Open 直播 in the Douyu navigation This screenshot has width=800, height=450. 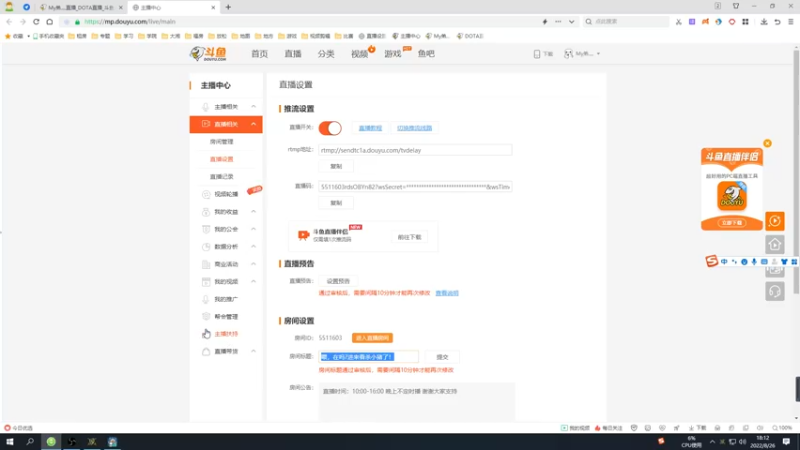(x=293, y=54)
